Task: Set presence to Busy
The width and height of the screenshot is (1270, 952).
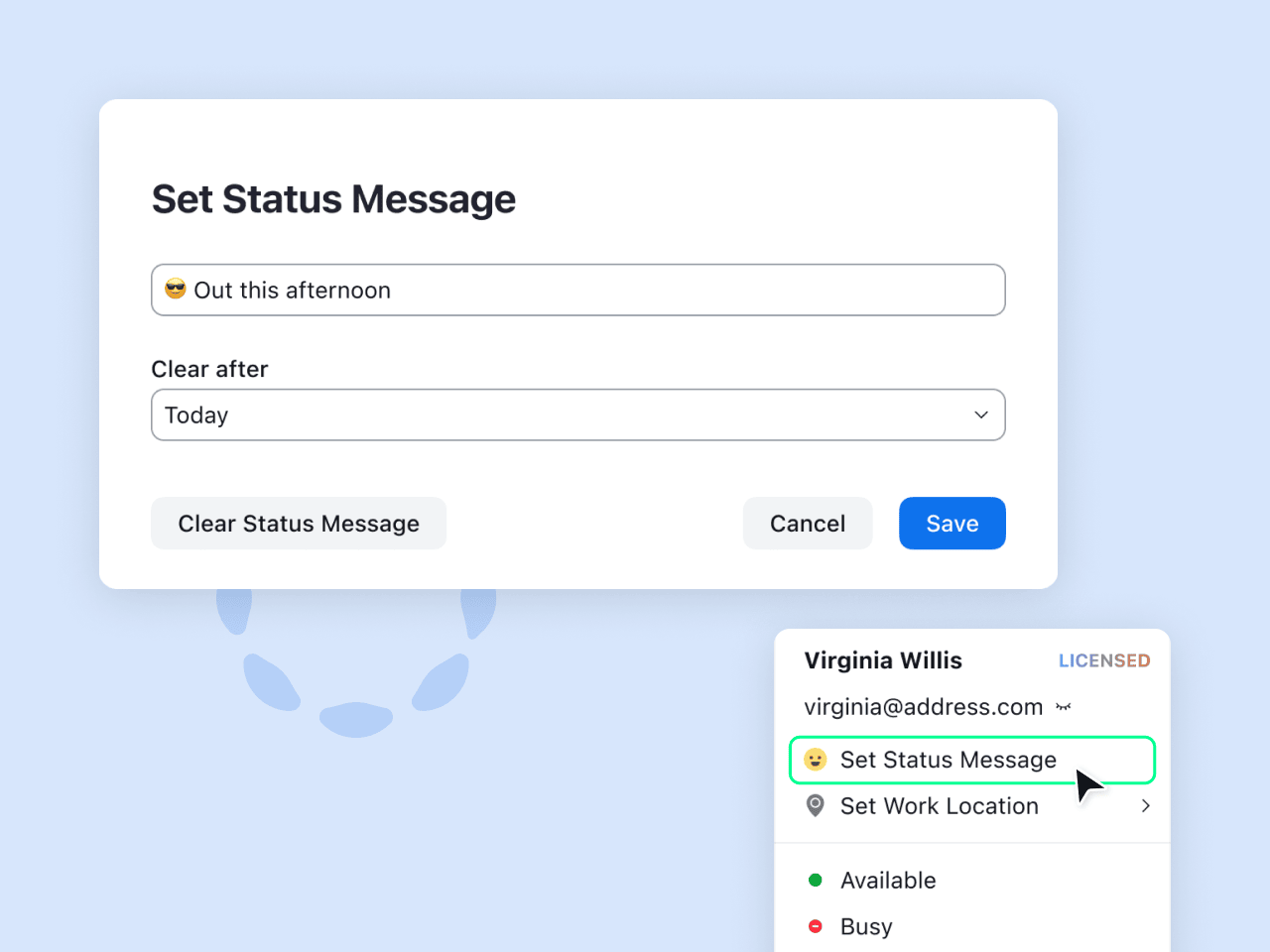Action: (866, 926)
